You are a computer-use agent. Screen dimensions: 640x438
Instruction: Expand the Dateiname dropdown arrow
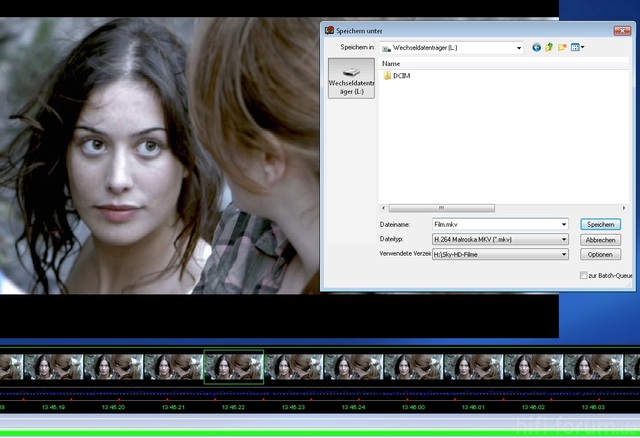point(564,225)
